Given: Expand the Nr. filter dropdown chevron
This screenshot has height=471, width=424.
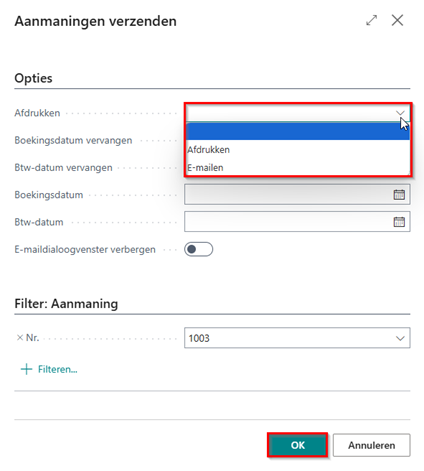Looking at the screenshot, I should [x=400, y=338].
